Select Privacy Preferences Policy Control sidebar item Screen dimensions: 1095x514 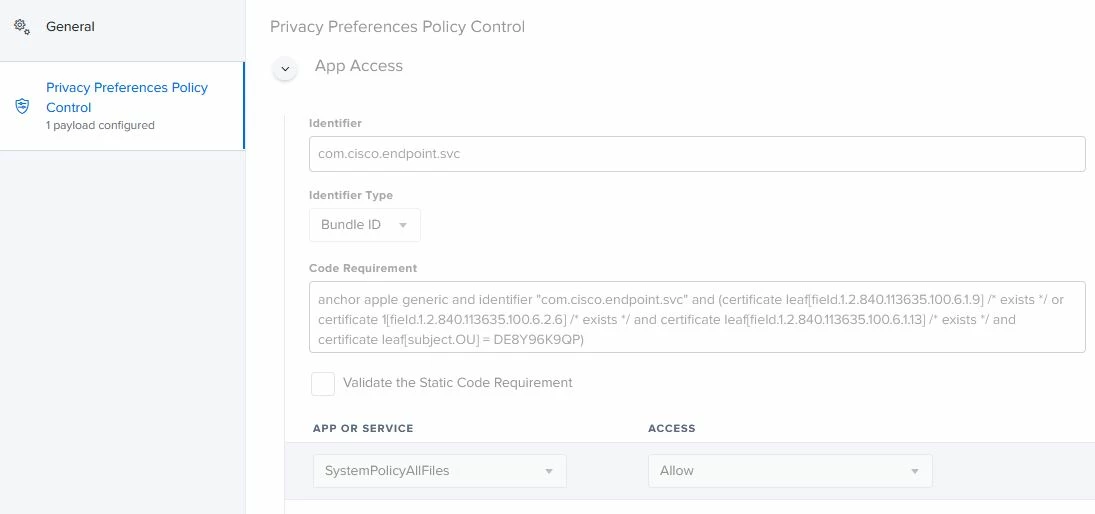click(122, 105)
